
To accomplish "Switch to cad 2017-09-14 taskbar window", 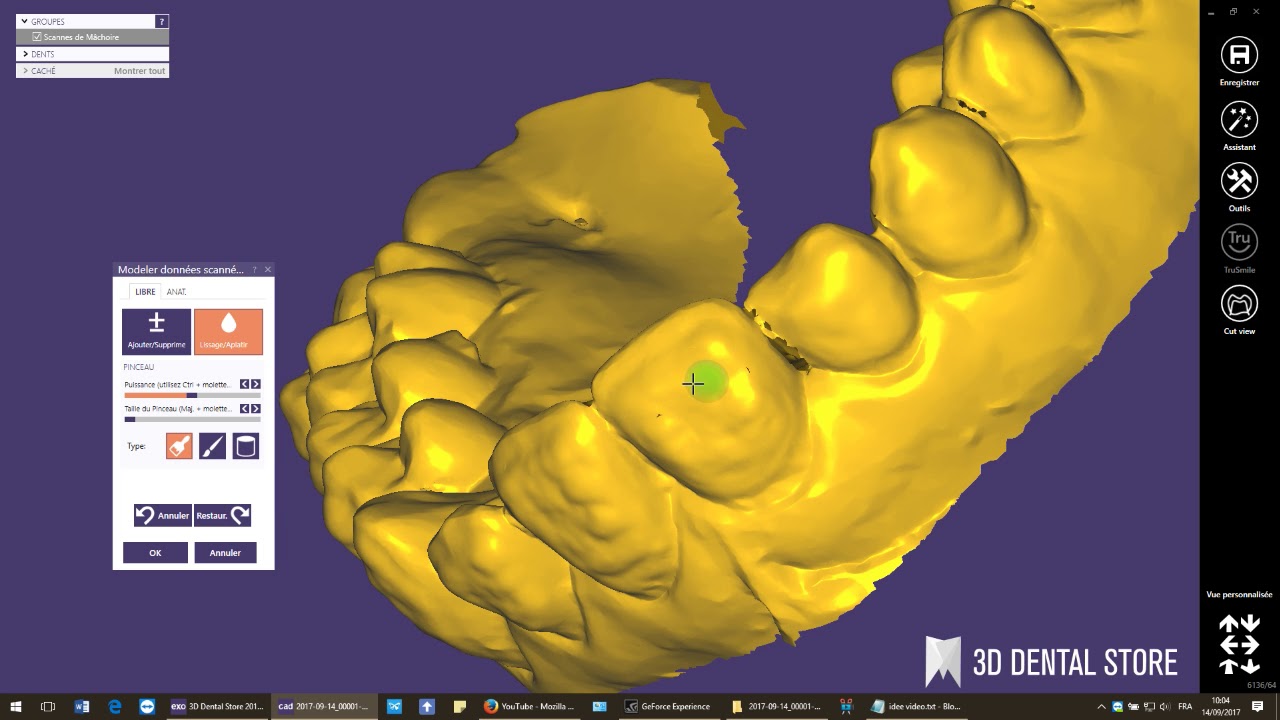I will pyautogui.click(x=323, y=706).
